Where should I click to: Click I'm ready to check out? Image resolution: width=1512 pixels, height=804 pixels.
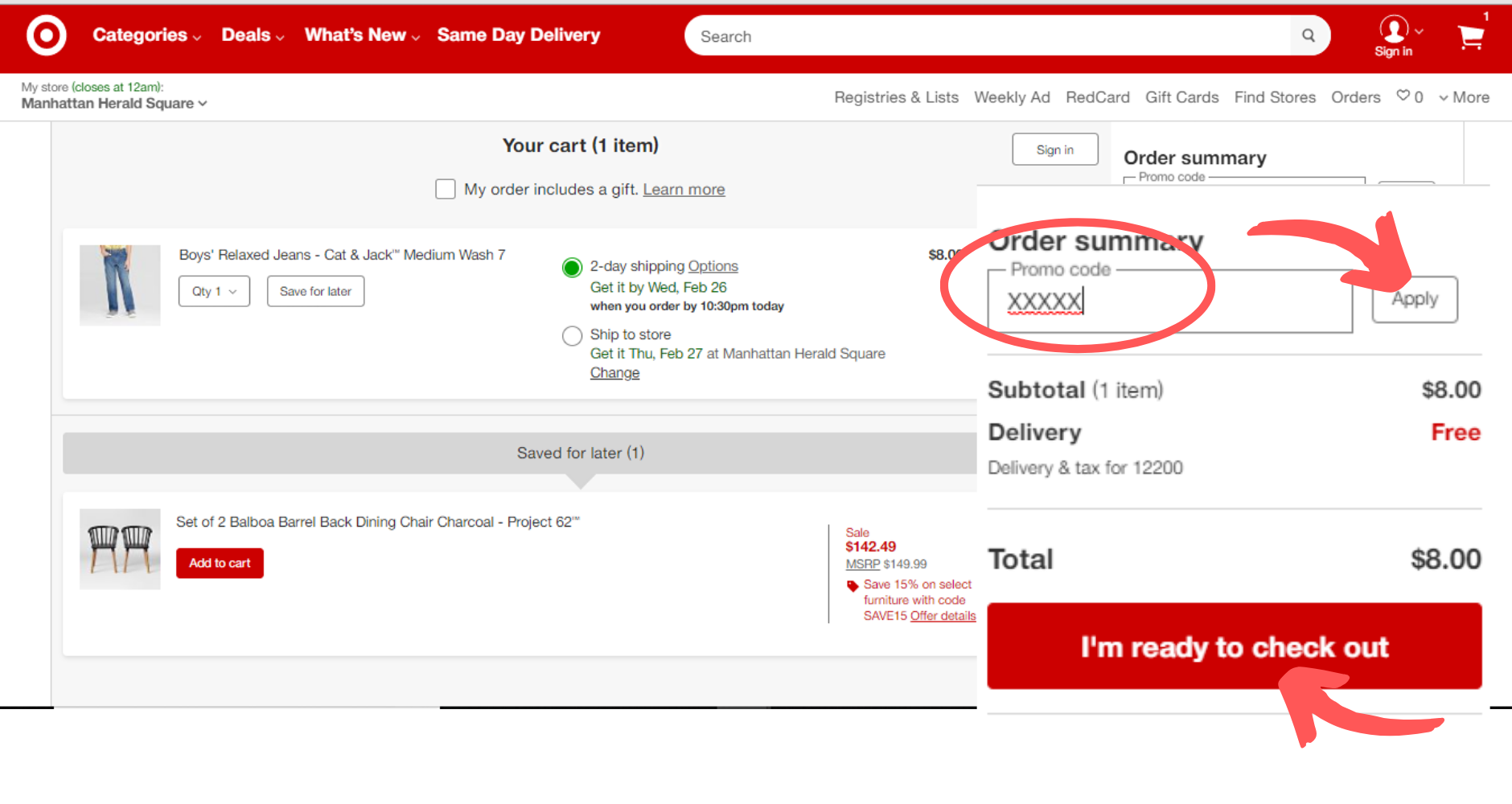[x=1235, y=646]
